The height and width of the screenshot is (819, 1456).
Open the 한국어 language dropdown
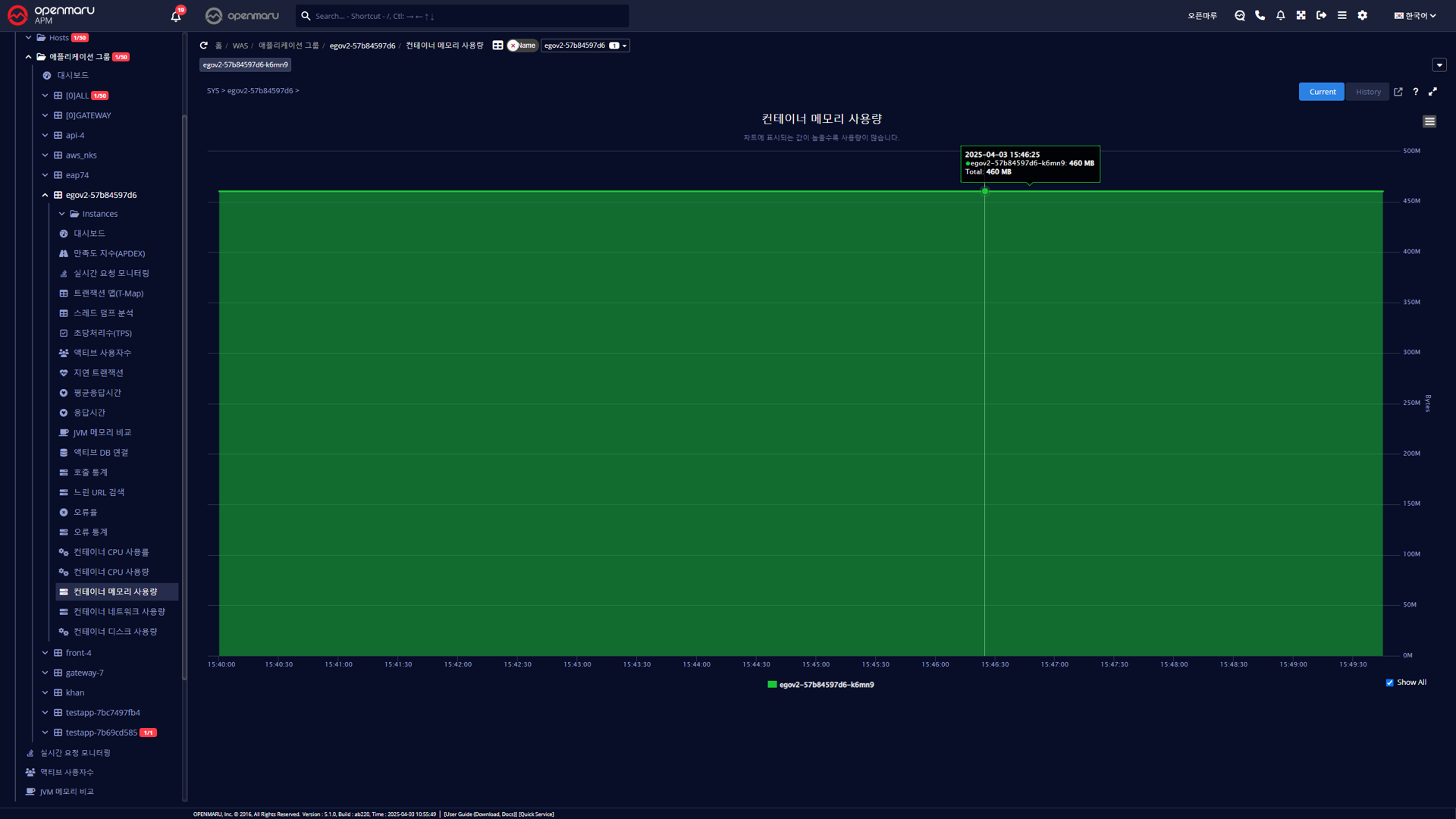pyautogui.click(x=1415, y=15)
